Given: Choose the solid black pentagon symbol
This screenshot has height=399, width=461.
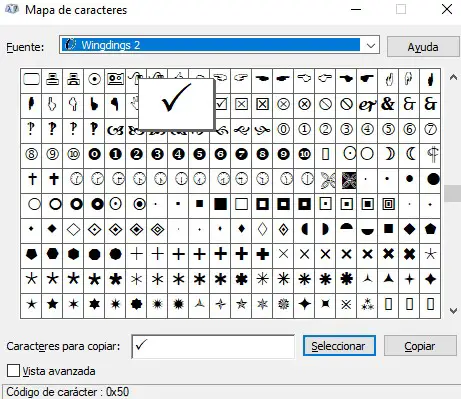Looking at the screenshot, I should (x=430, y=229).
